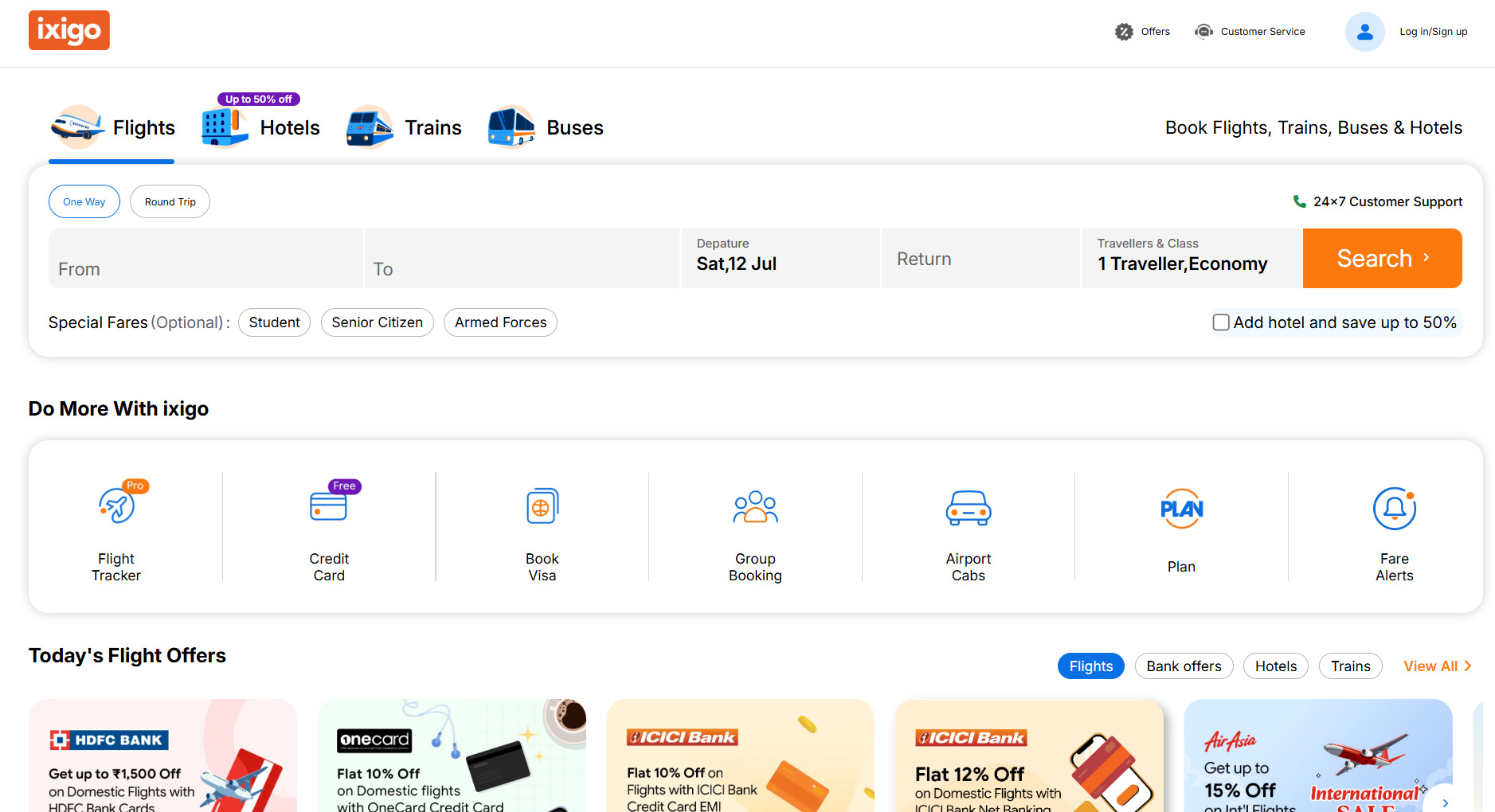Open the Departure date picker
This screenshot has width=1495, height=812.
[781, 259]
